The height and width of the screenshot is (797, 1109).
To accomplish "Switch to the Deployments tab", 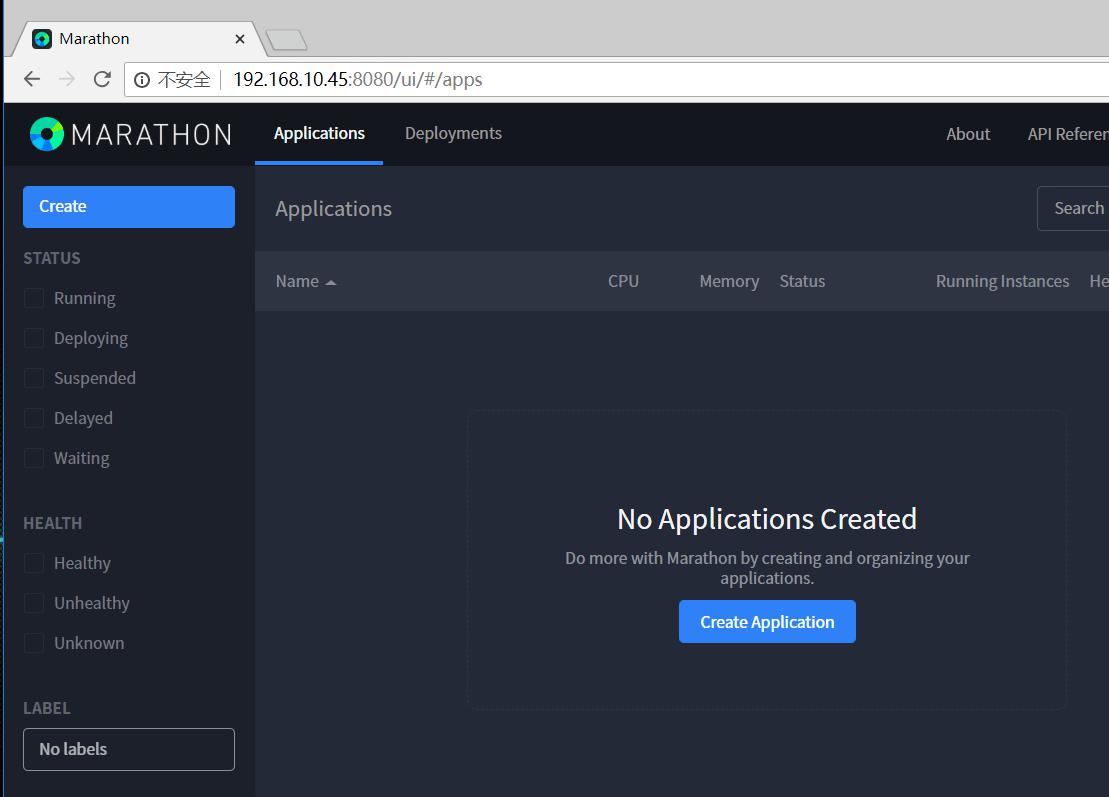I will [453, 134].
